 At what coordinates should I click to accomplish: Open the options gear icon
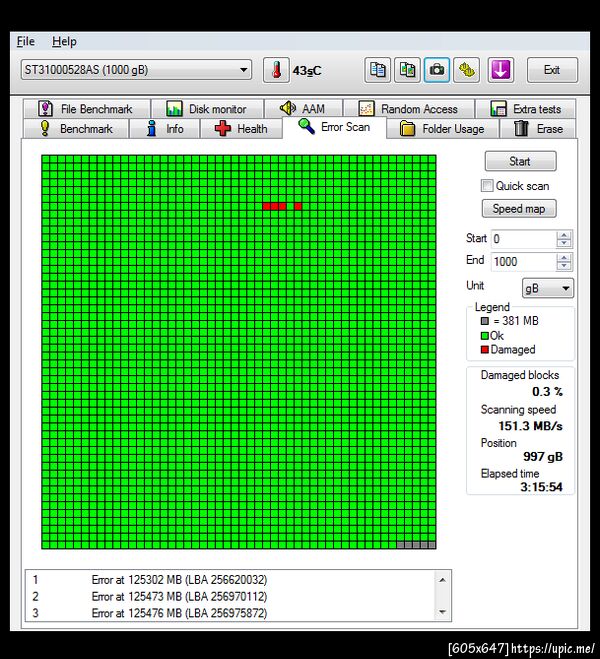[466, 70]
